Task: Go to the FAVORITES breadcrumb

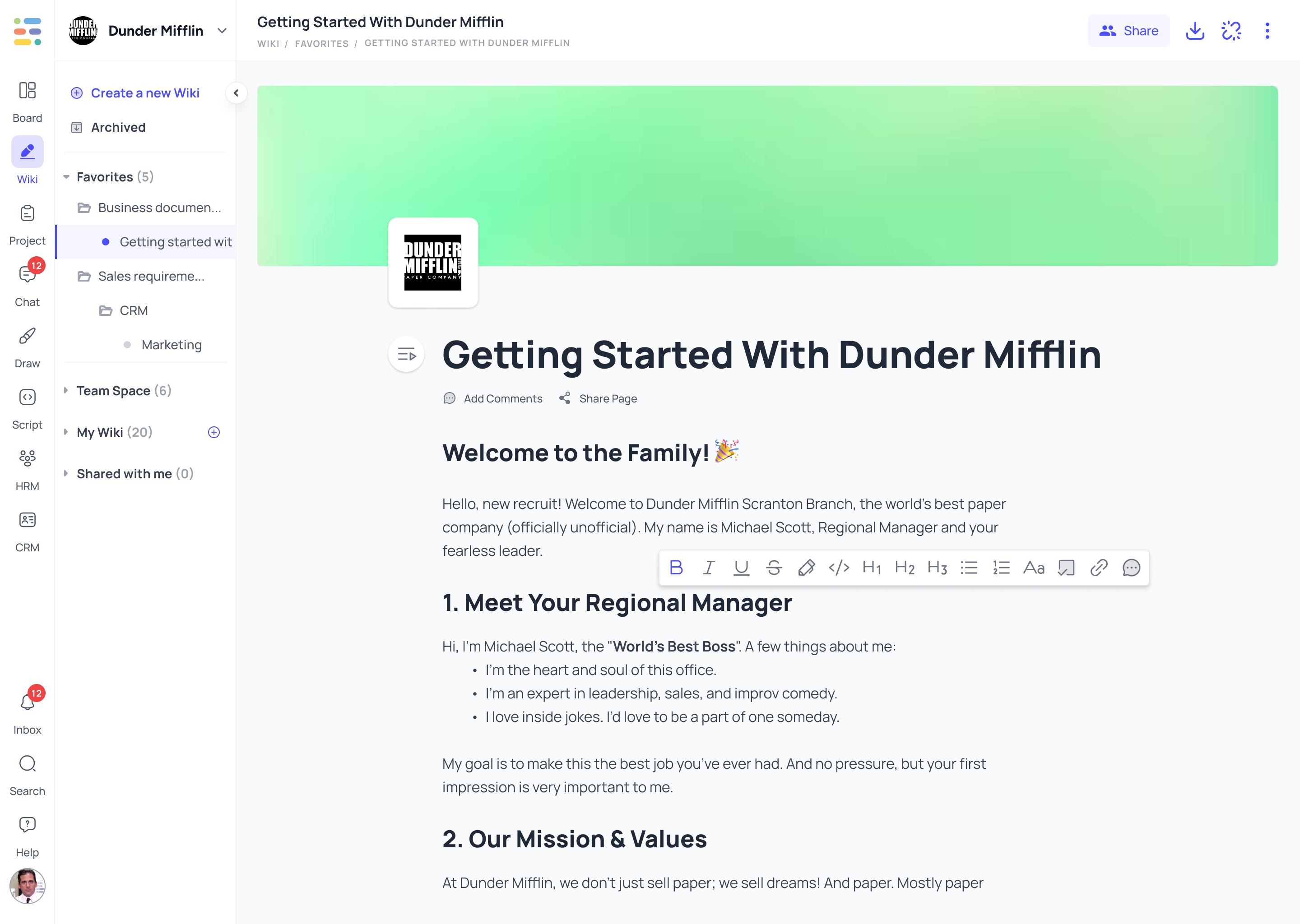Action: coord(321,43)
